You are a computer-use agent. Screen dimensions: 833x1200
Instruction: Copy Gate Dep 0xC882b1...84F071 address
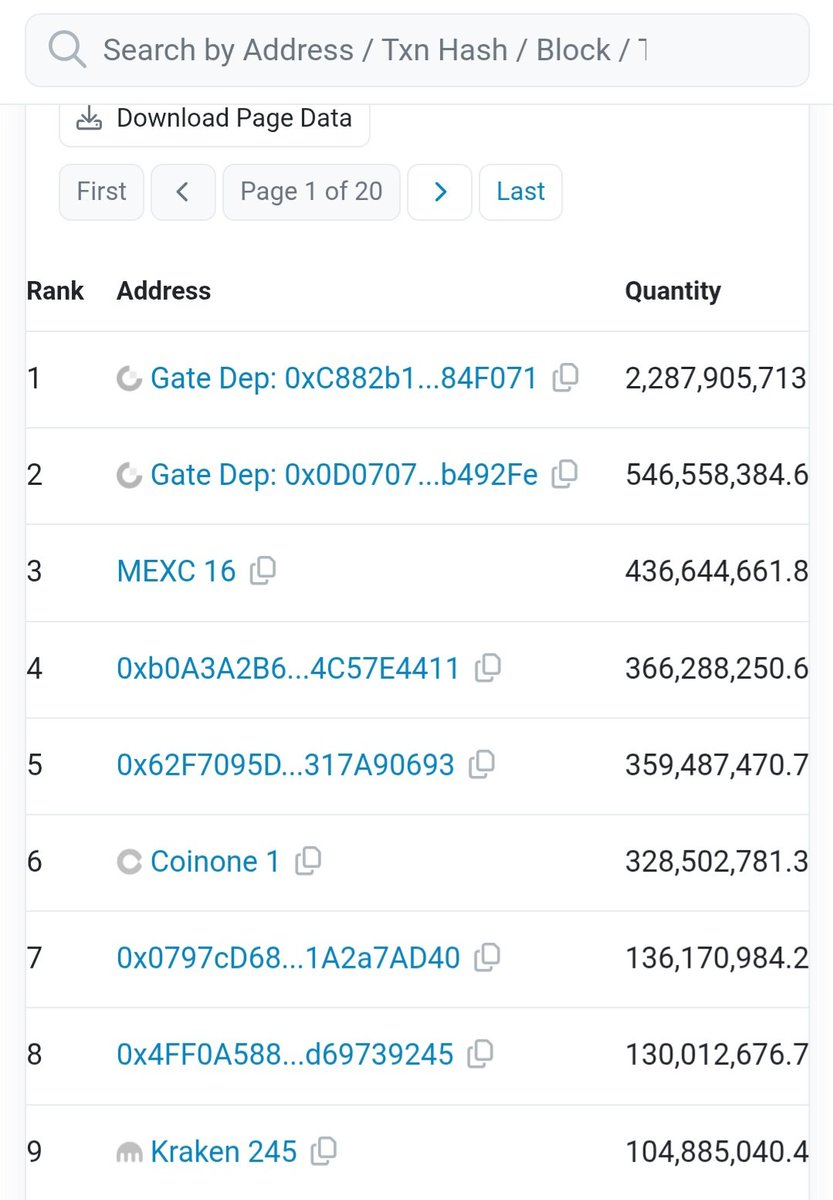pos(565,378)
